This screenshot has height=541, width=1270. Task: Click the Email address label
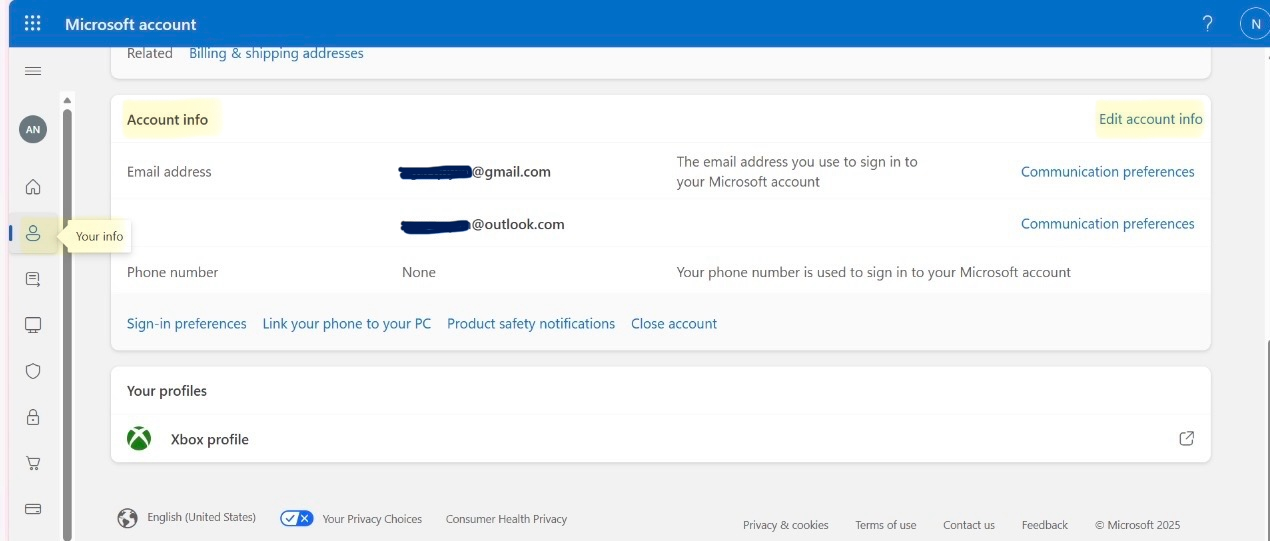click(x=169, y=172)
